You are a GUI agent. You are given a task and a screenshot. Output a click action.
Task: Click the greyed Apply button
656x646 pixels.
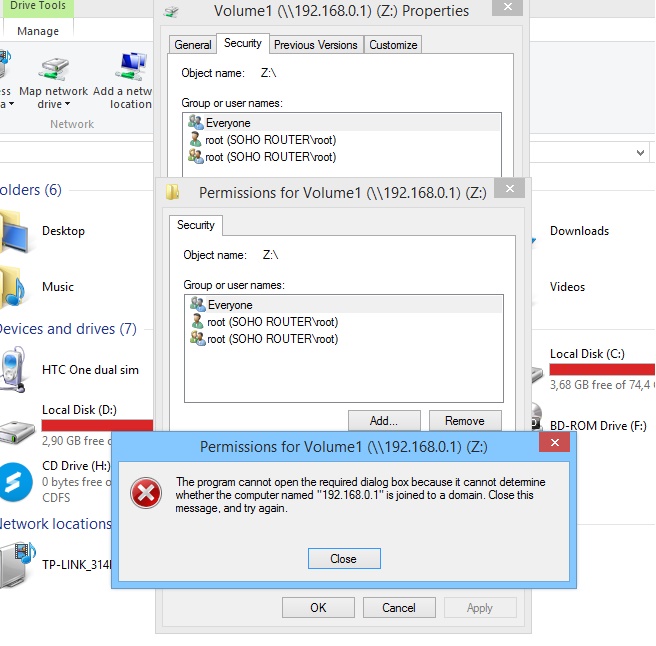(x=480, y=608)
